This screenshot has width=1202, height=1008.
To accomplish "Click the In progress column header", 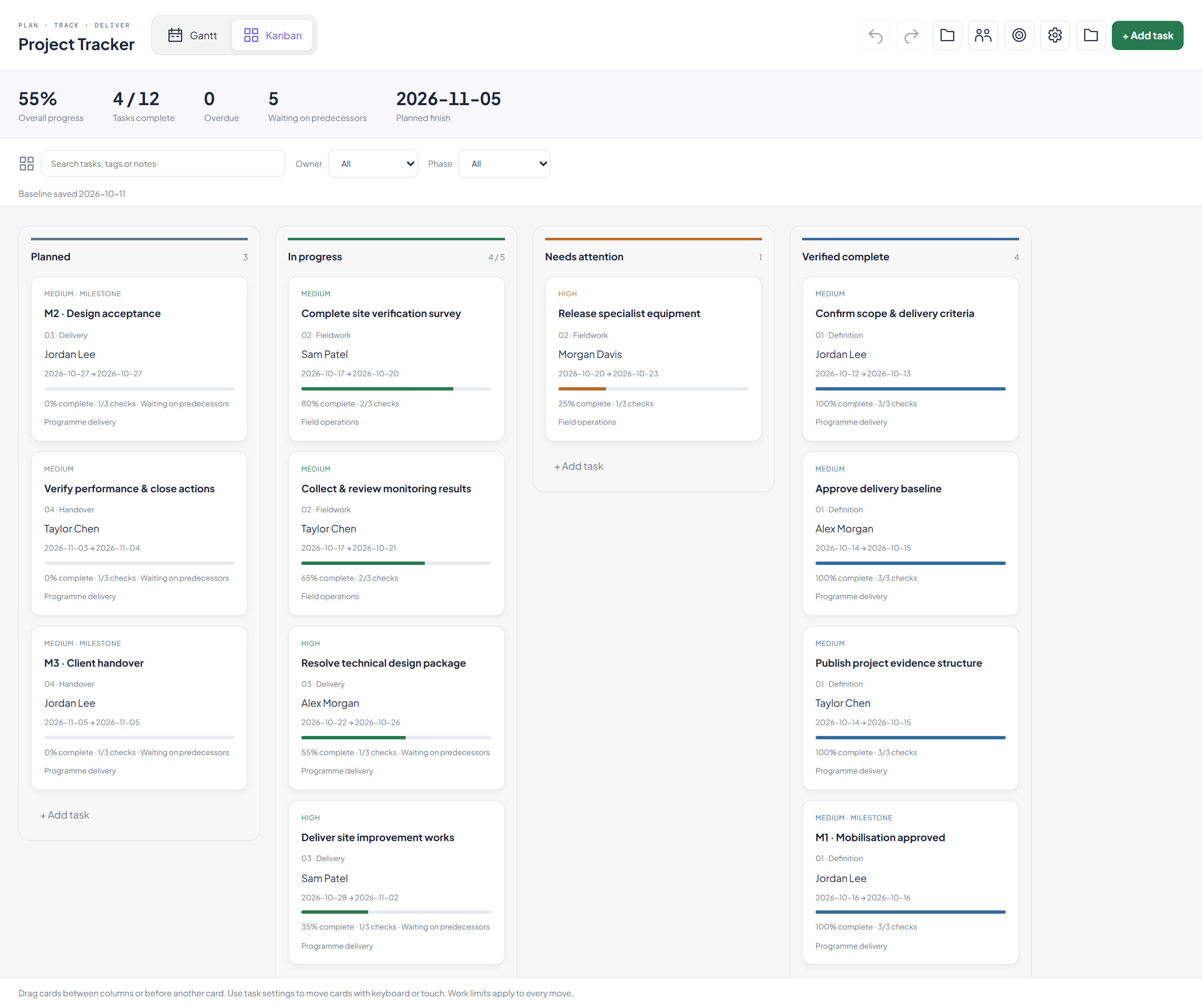I will coord(396,257).
